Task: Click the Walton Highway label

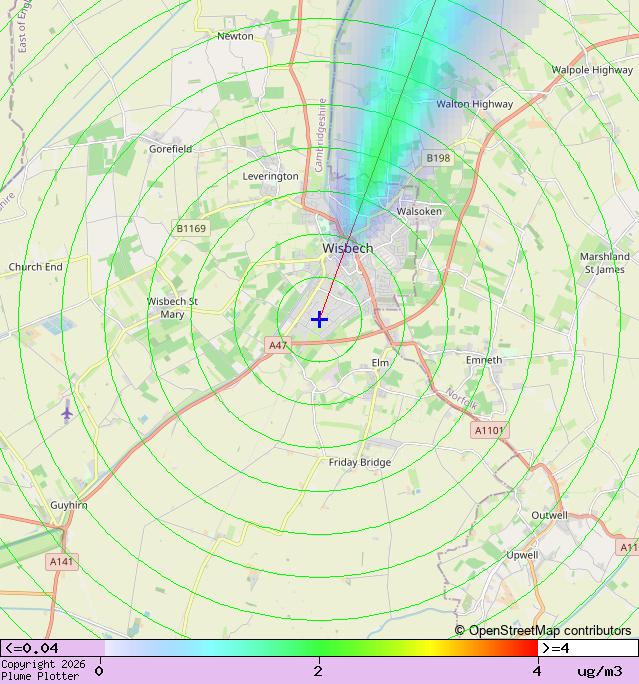Action: [x=474, y=104]
